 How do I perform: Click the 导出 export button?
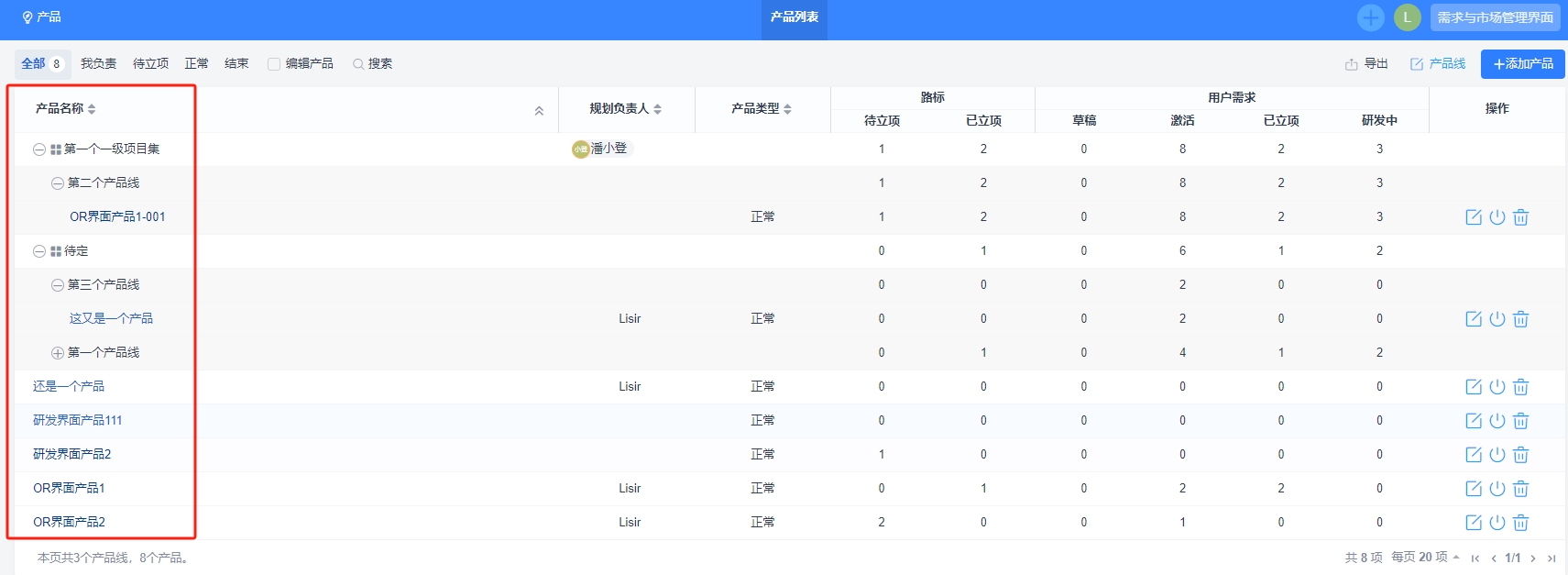click(1366, 64)
